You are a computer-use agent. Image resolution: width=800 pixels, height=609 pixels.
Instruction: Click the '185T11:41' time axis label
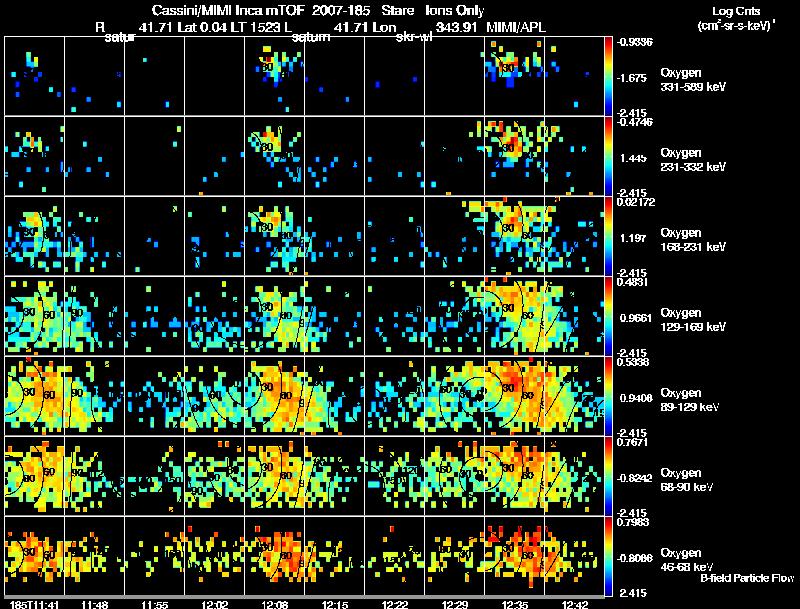34,604
